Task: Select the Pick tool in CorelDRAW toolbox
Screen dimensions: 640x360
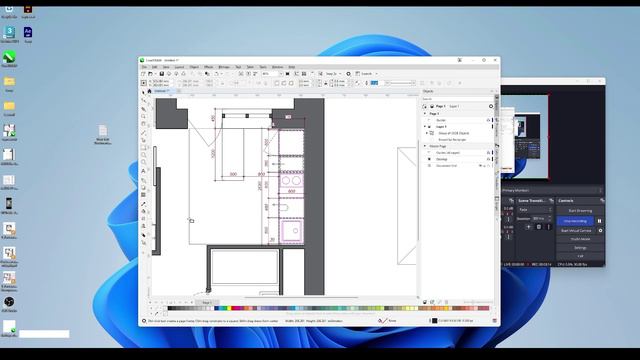Action: point(143,93)
